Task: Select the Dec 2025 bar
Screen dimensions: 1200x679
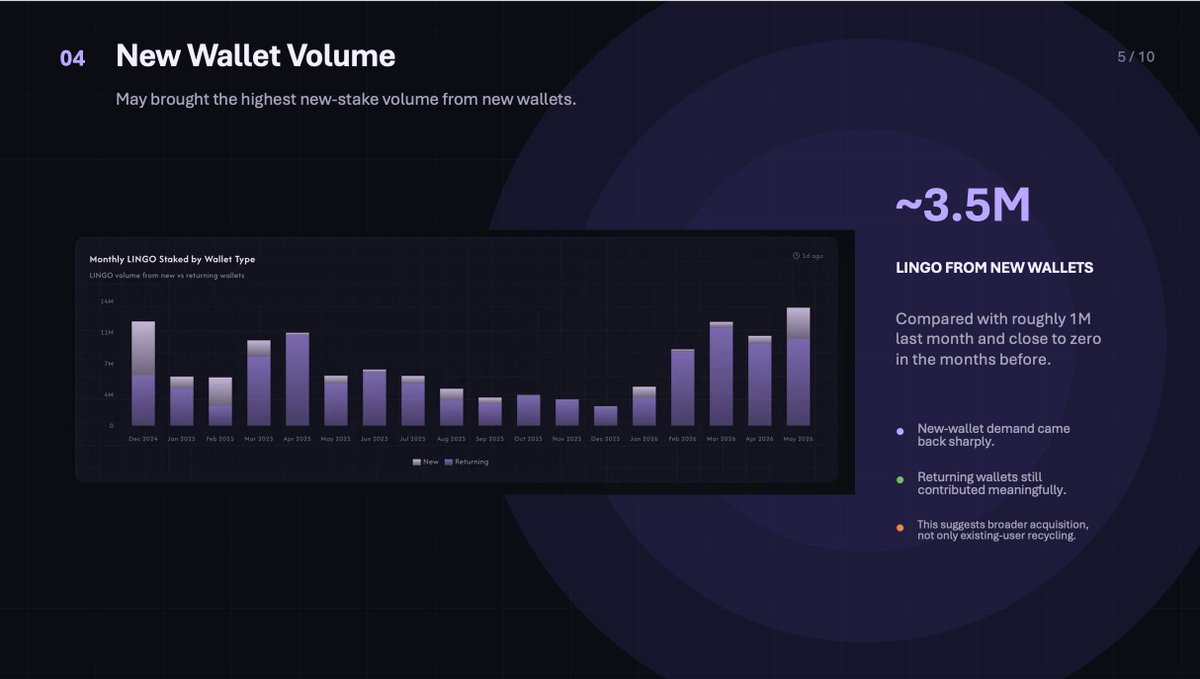Action: [x=605, y=416]
